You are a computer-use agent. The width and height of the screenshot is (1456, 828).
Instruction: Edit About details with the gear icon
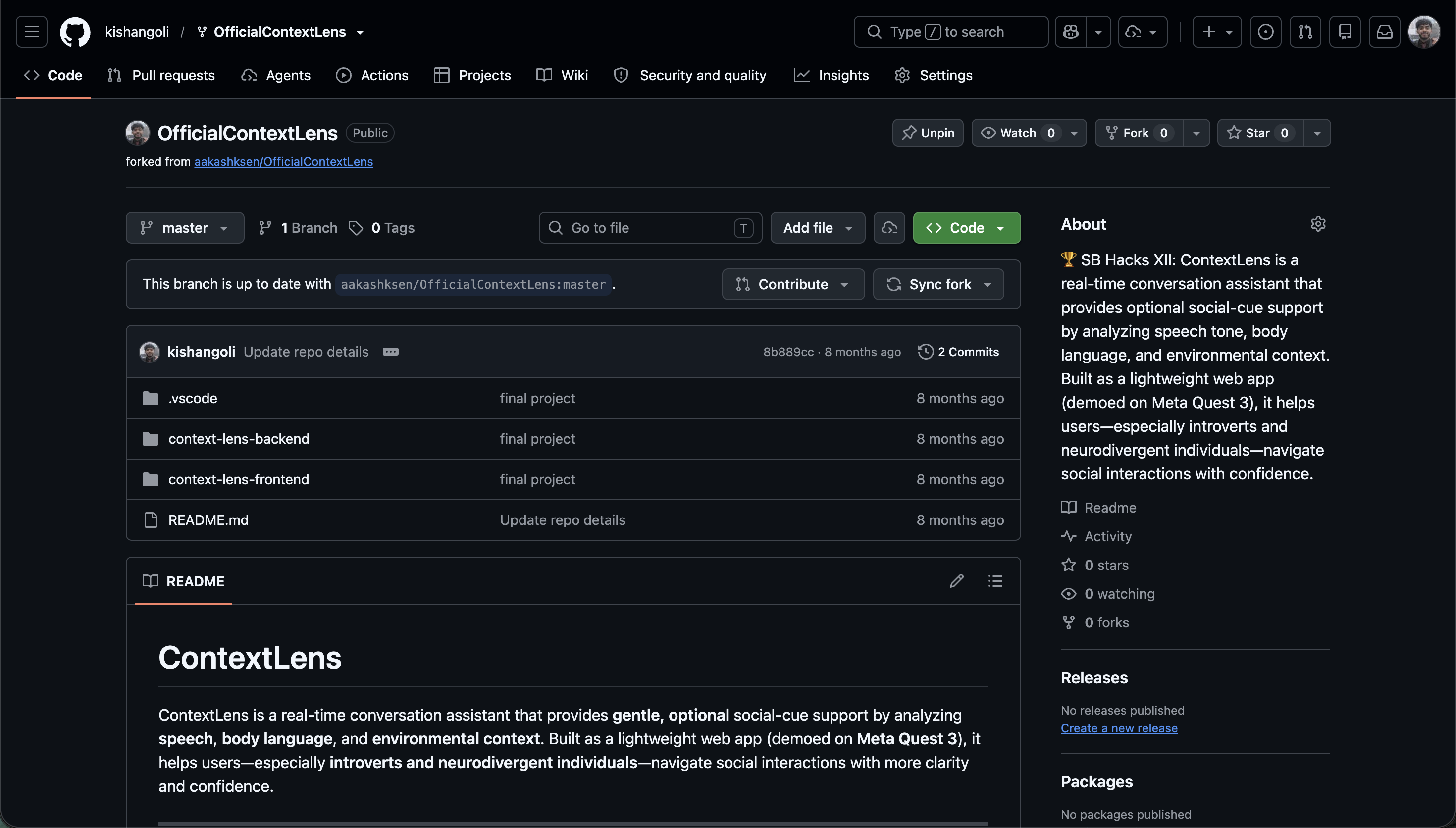coord(1318,224)
